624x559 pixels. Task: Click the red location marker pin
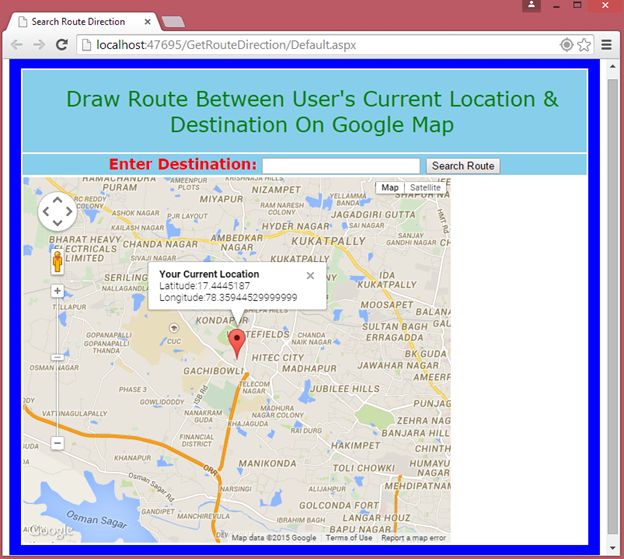[237, 344]
